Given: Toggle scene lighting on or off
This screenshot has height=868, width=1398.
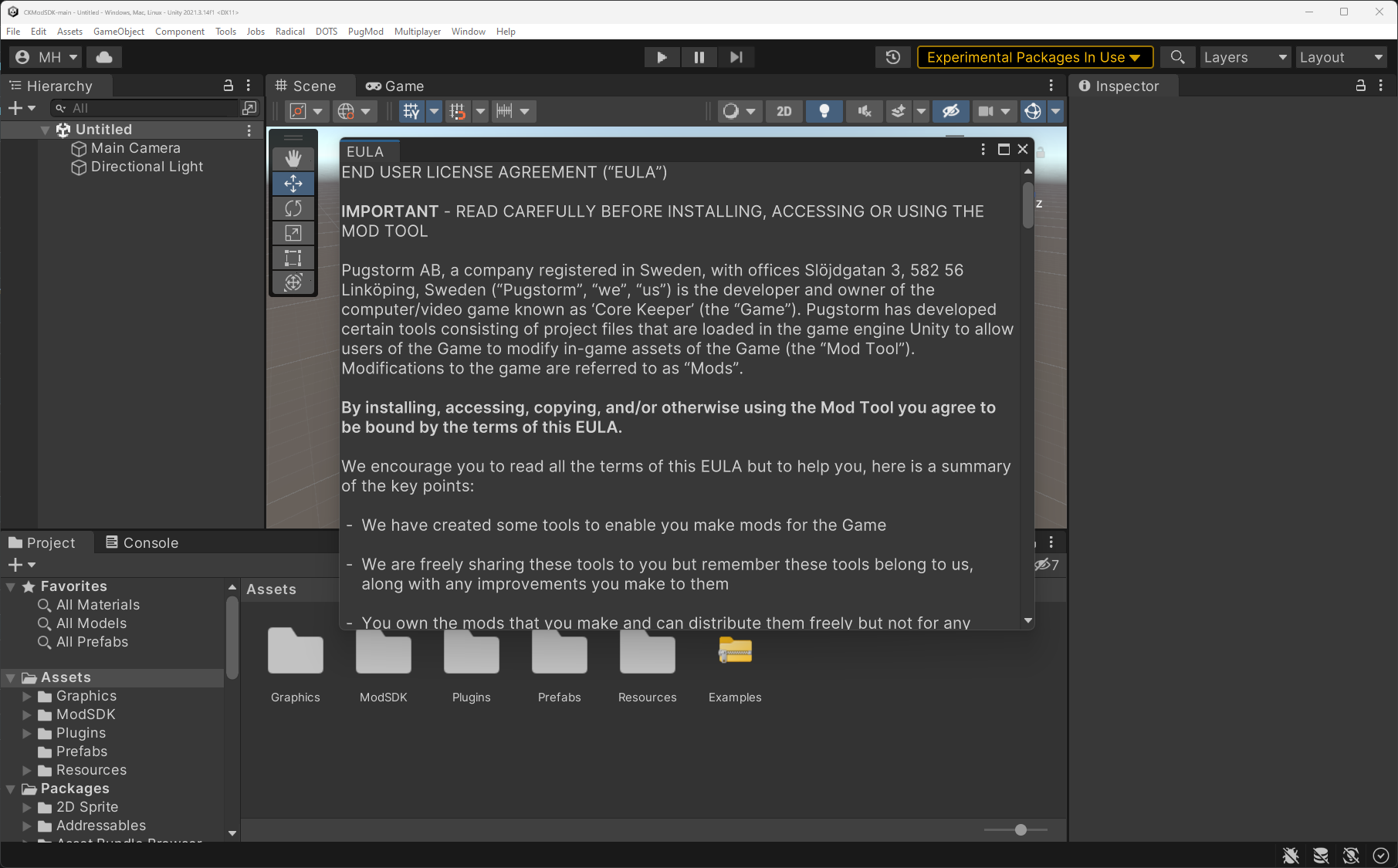Looking at the screenshot, I should pyautogui.click(x=824, y=111).
